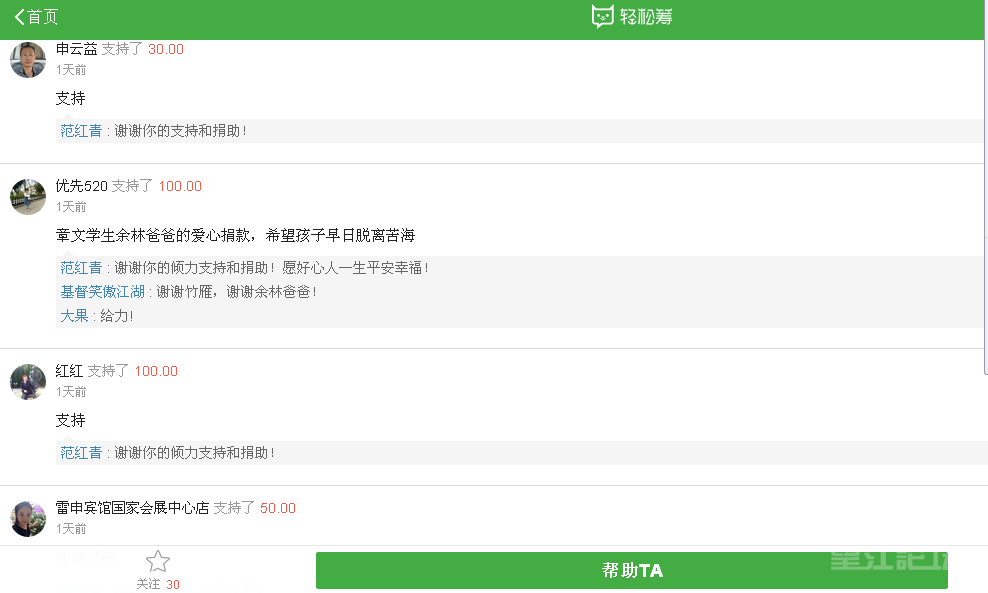
Task: Click the 轻松筹 title text
Action: pos(645,16)
